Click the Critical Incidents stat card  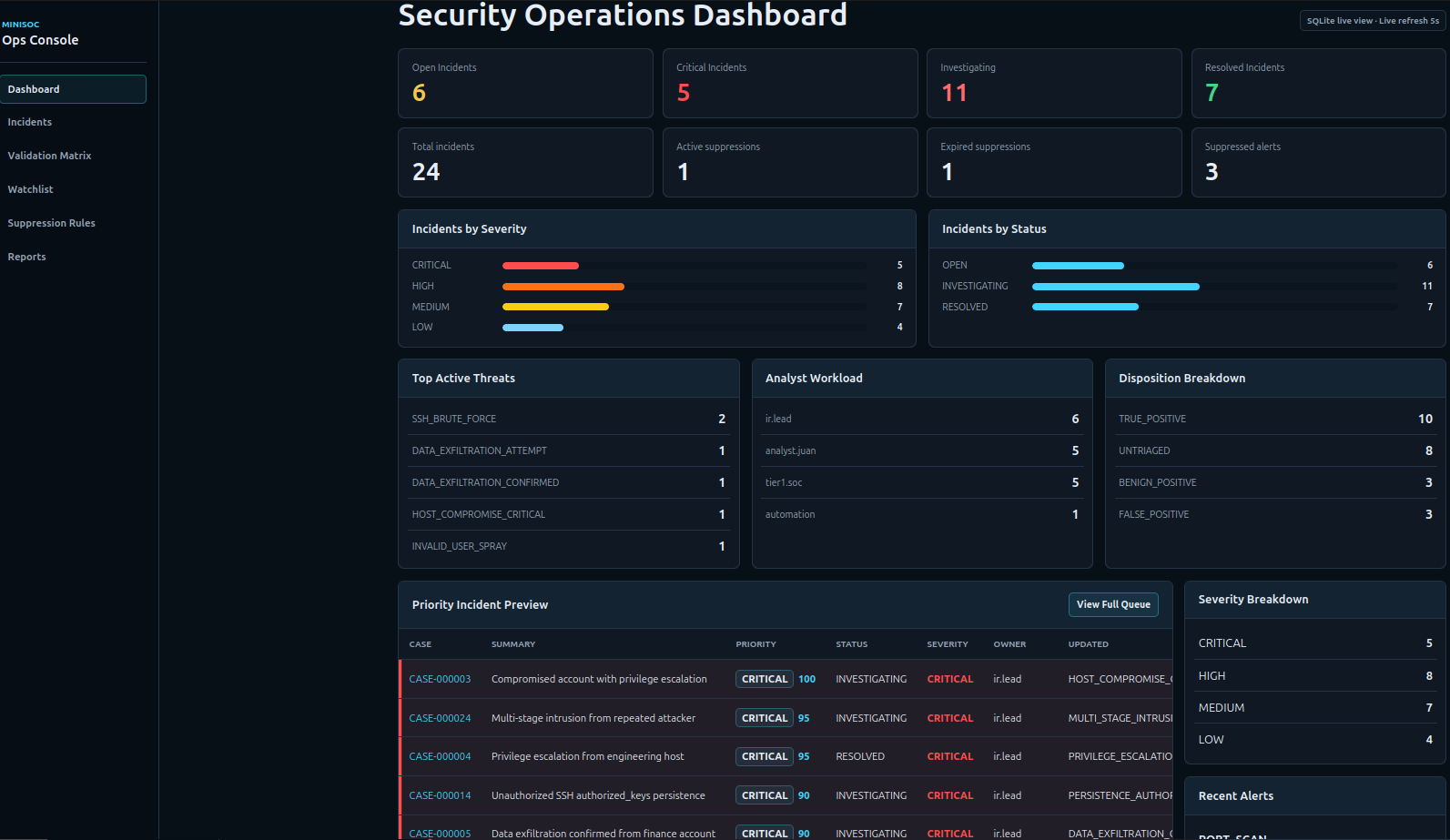click(790, 83)
